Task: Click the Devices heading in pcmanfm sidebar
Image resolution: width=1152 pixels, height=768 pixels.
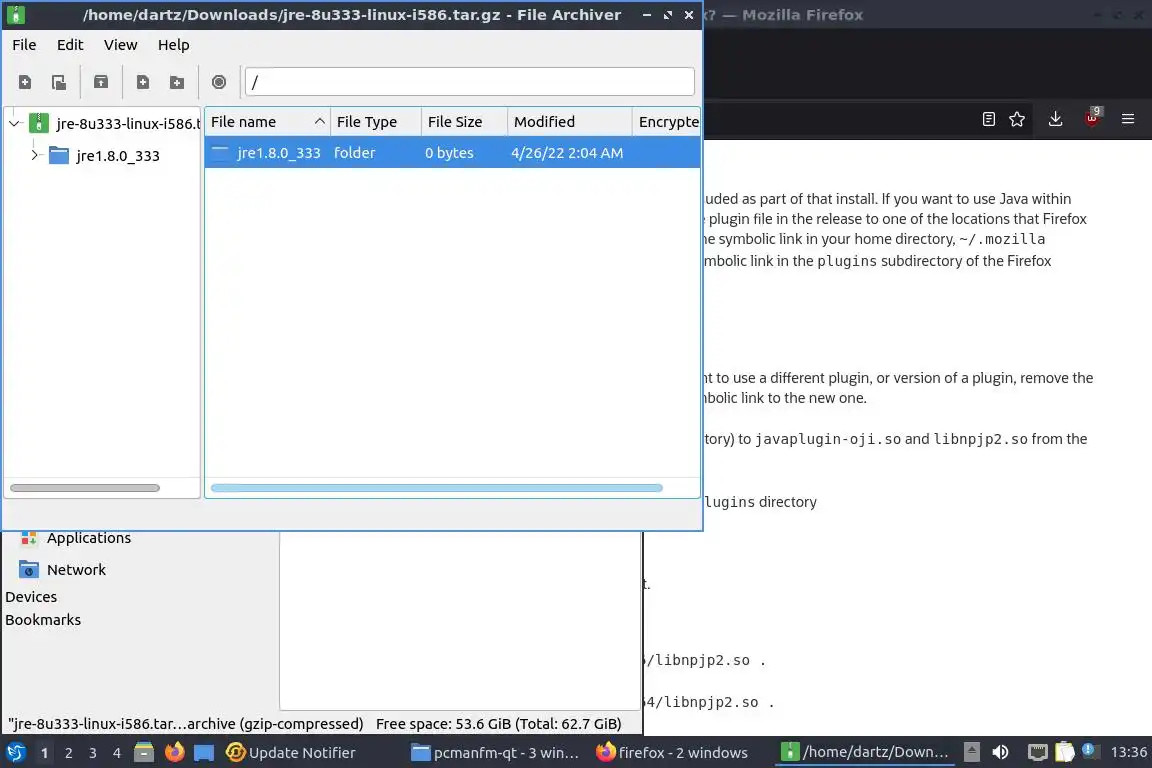Action: click(x=31, y=597)
